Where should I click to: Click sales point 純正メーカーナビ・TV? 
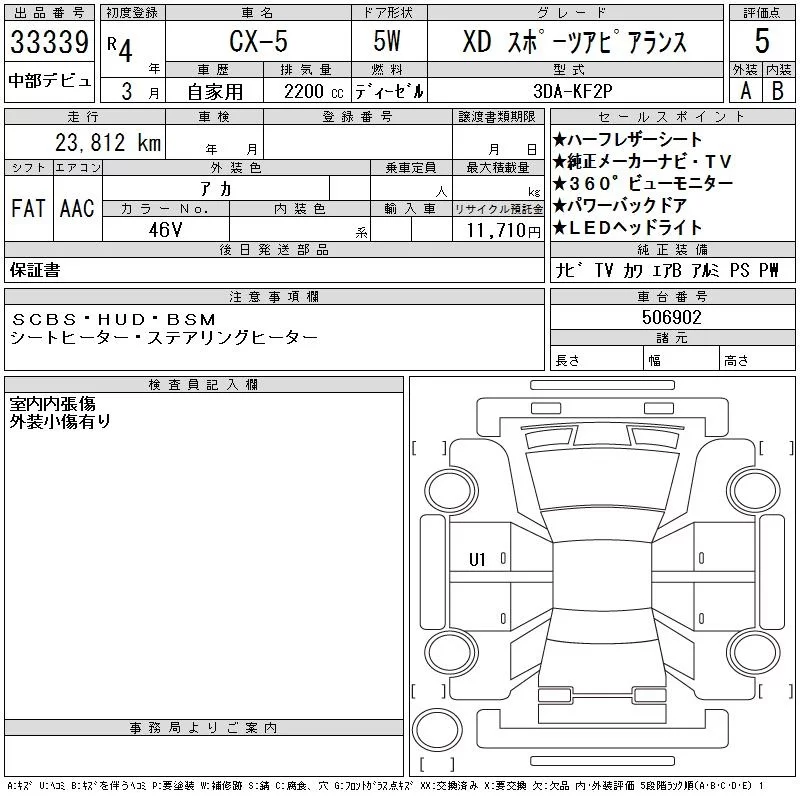(x=642, y=161)
